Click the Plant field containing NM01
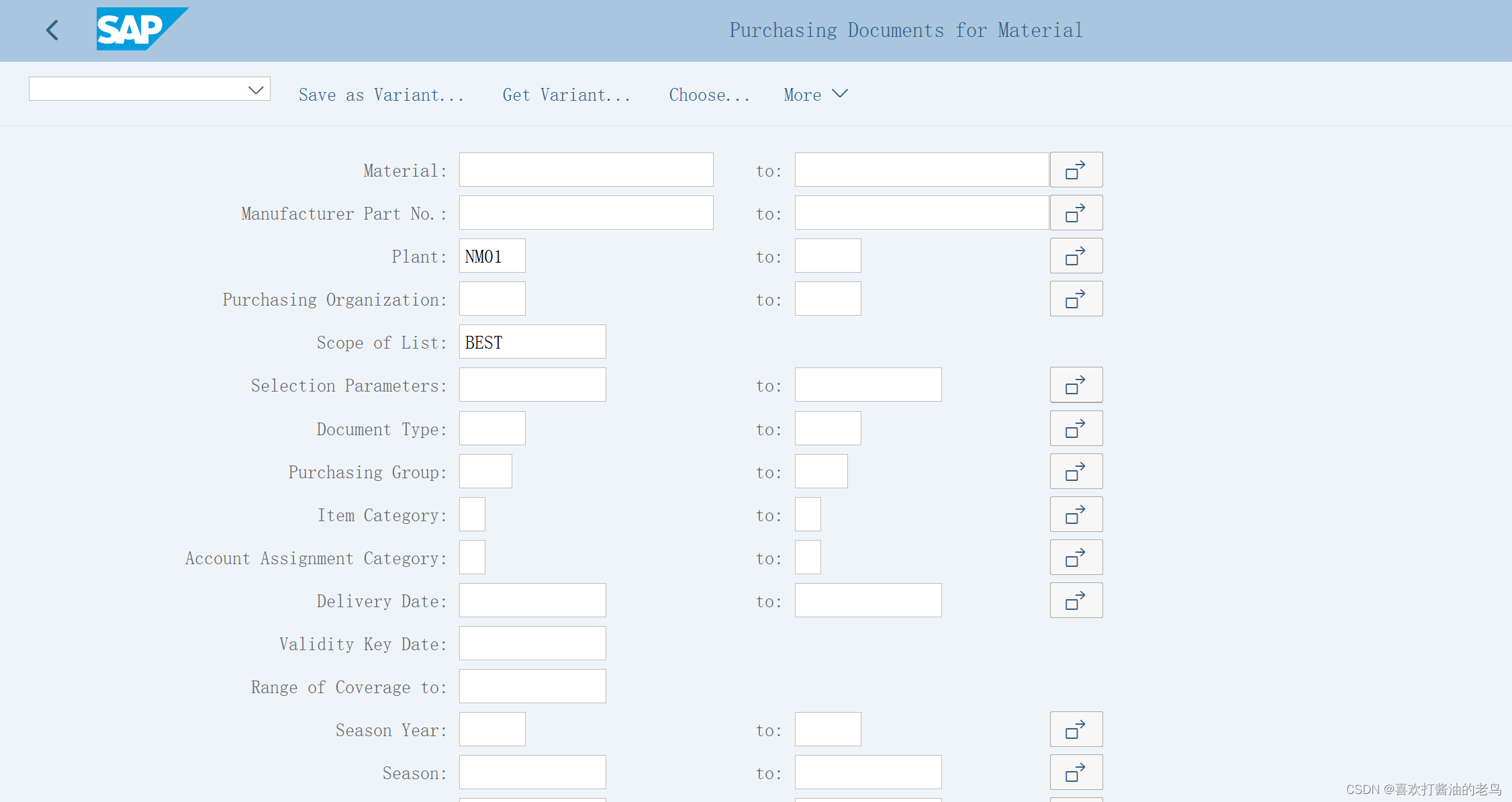 tap(491, 255)
